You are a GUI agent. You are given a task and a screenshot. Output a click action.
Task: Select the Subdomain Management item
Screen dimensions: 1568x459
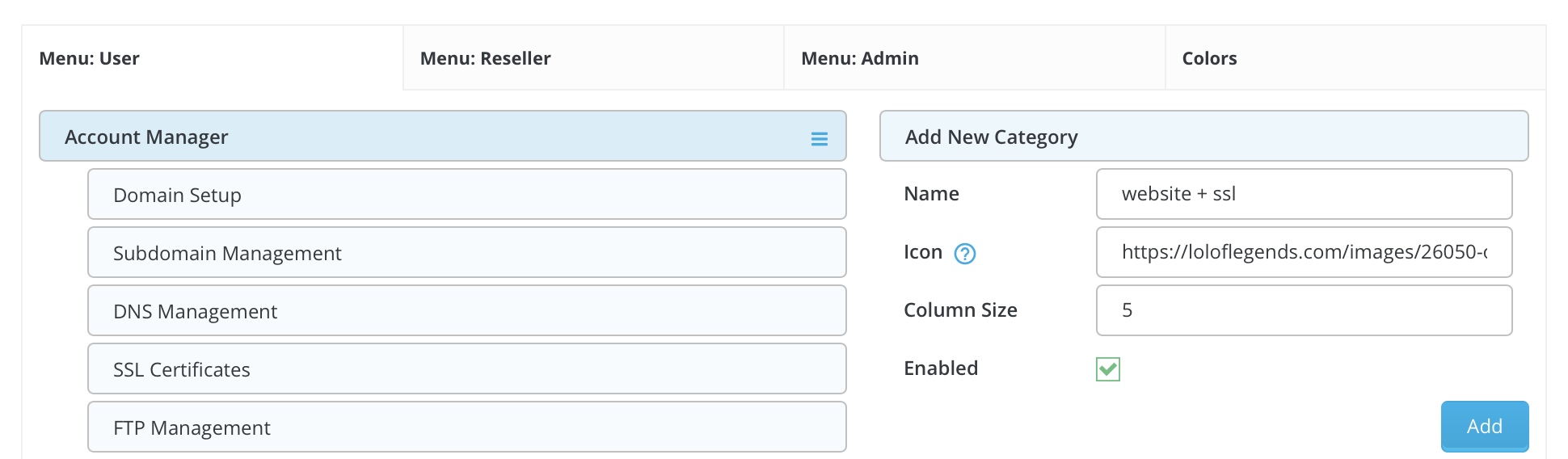[466, 252]
